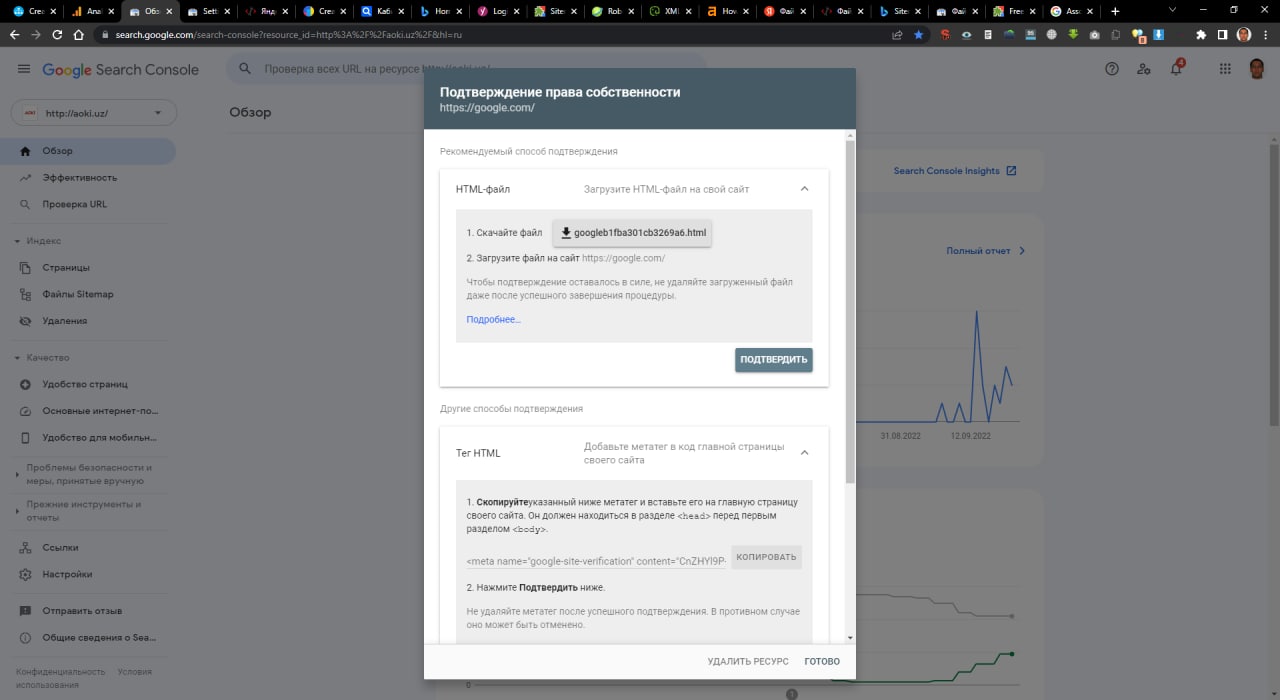Open the Подробнее… link
This screenshot has height=700, width=1280.
tap(494, 320)
